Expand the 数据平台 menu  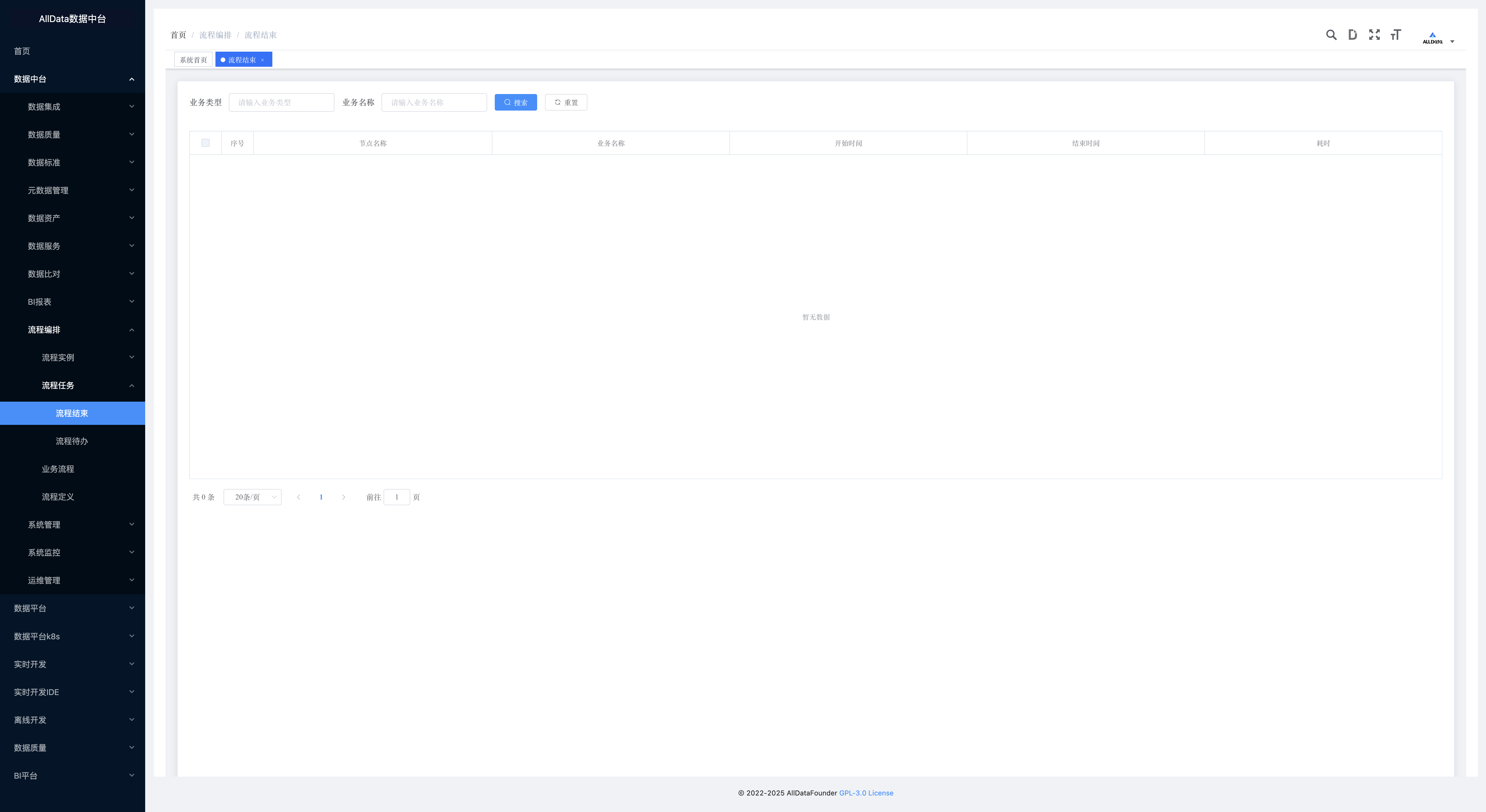tap(73, 609)
